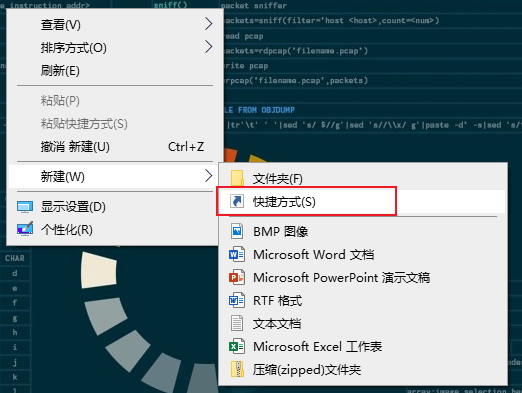The height and width of the screenshot is (393, 522).
Task: Click the monitor icon beside 显示设置(D)
Action: 25,207
